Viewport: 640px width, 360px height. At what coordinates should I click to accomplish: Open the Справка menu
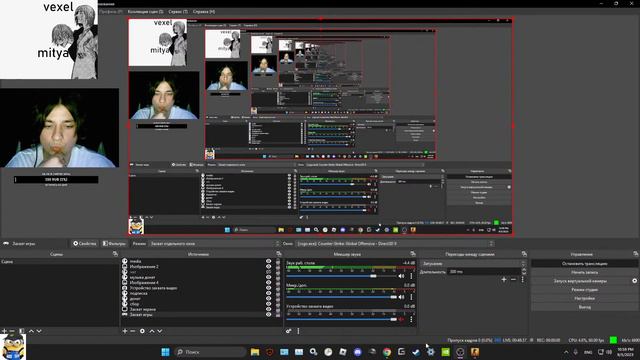click(x=204, y=11)
